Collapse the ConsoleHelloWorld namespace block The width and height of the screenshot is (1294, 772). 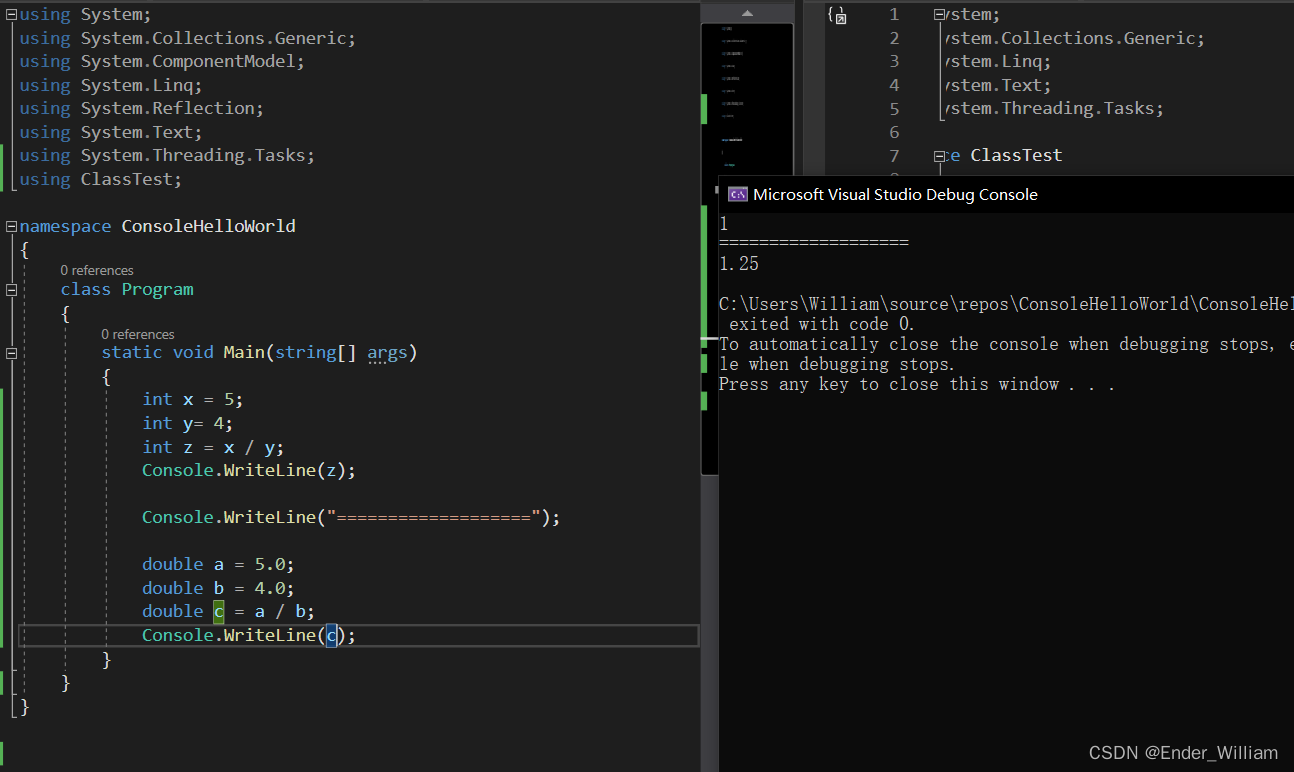click(x=11, y=227)
